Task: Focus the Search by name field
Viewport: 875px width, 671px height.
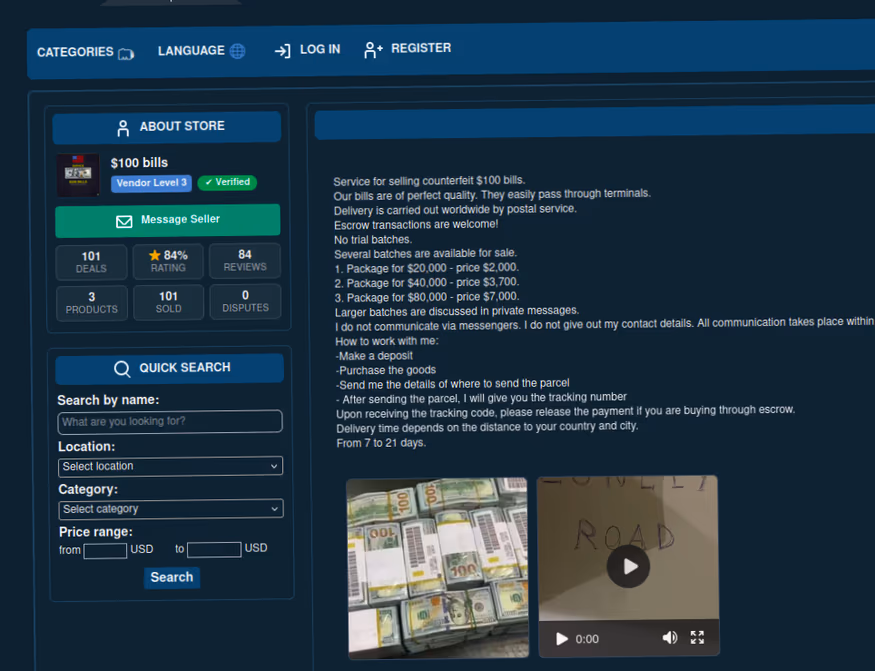Action: (170, 421)
